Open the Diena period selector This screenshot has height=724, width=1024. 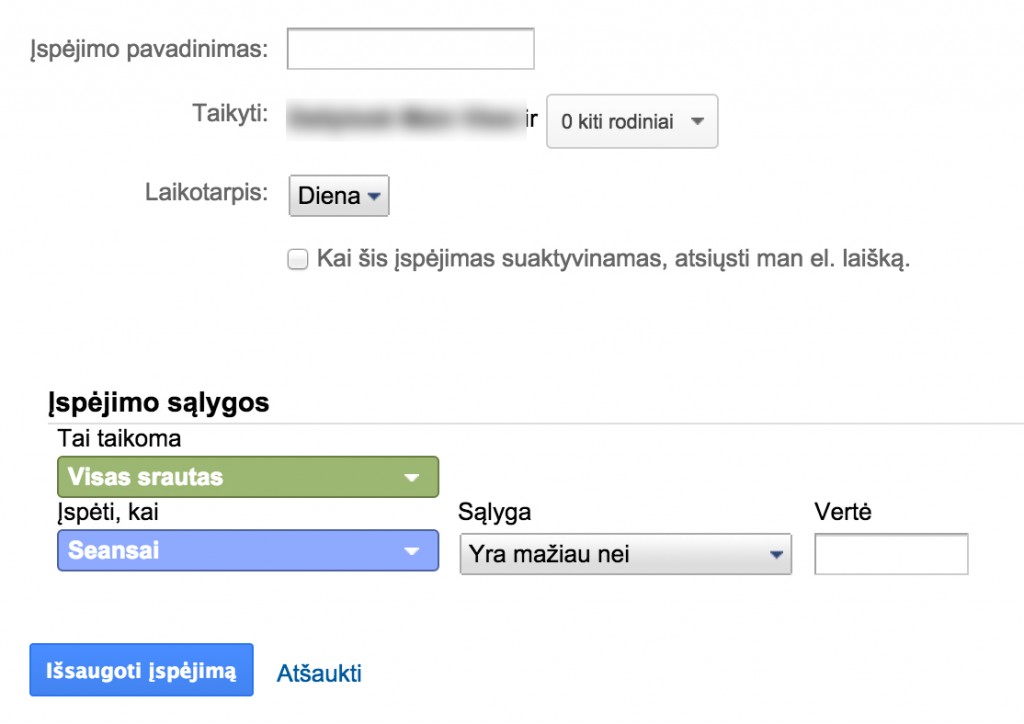338,196
